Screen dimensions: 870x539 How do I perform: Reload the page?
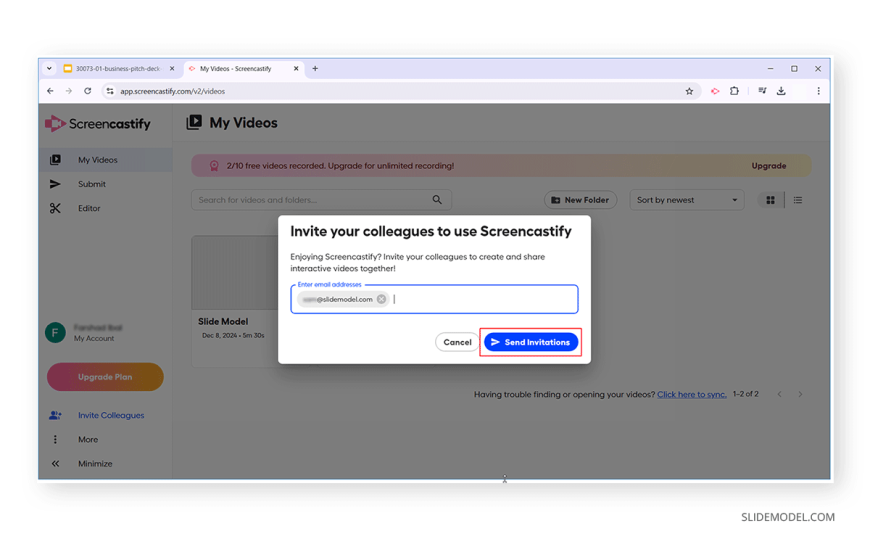coord(88,91)
